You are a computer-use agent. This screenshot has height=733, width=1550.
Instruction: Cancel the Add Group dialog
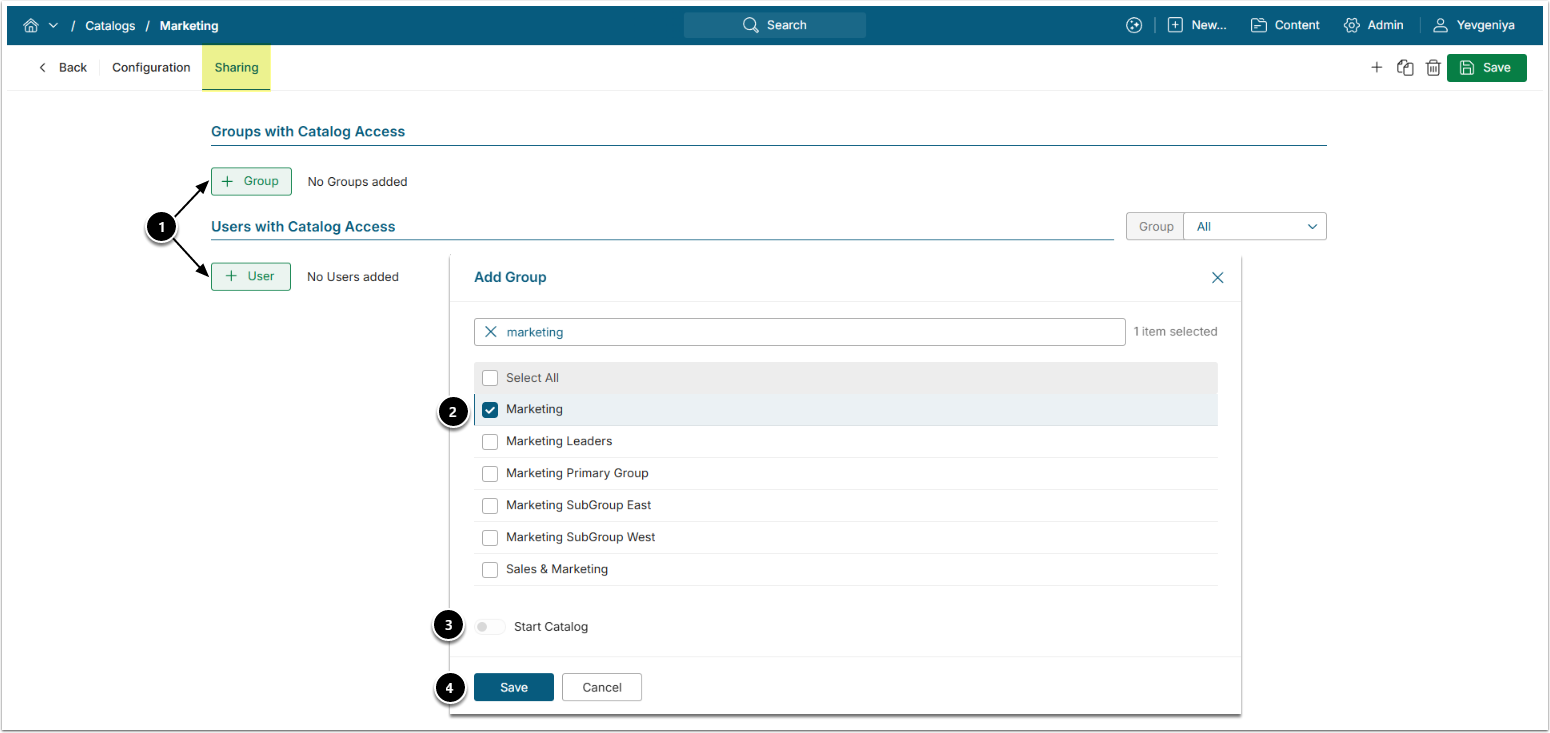point(602,687)
